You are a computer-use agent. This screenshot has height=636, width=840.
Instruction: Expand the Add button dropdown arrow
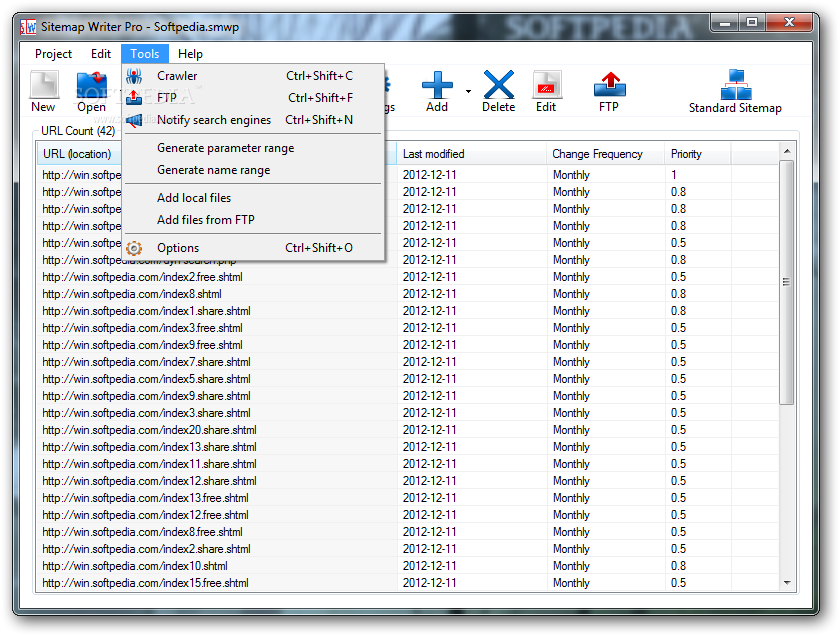468,92
